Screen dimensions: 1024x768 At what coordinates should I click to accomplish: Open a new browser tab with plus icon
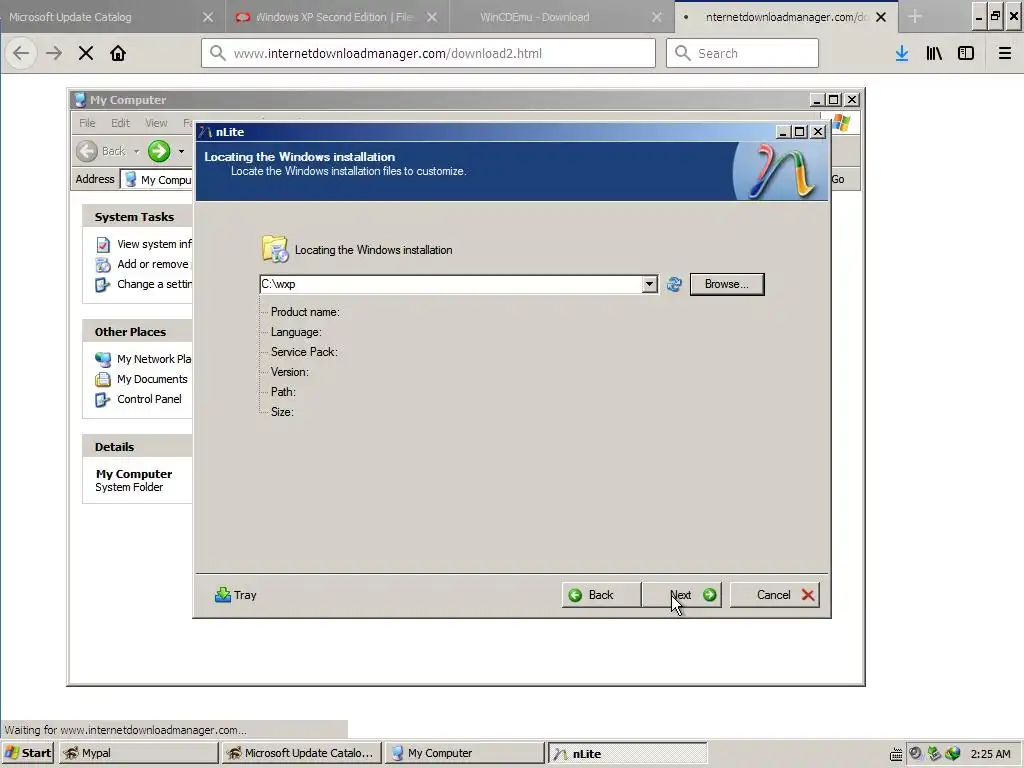(915, 17)
